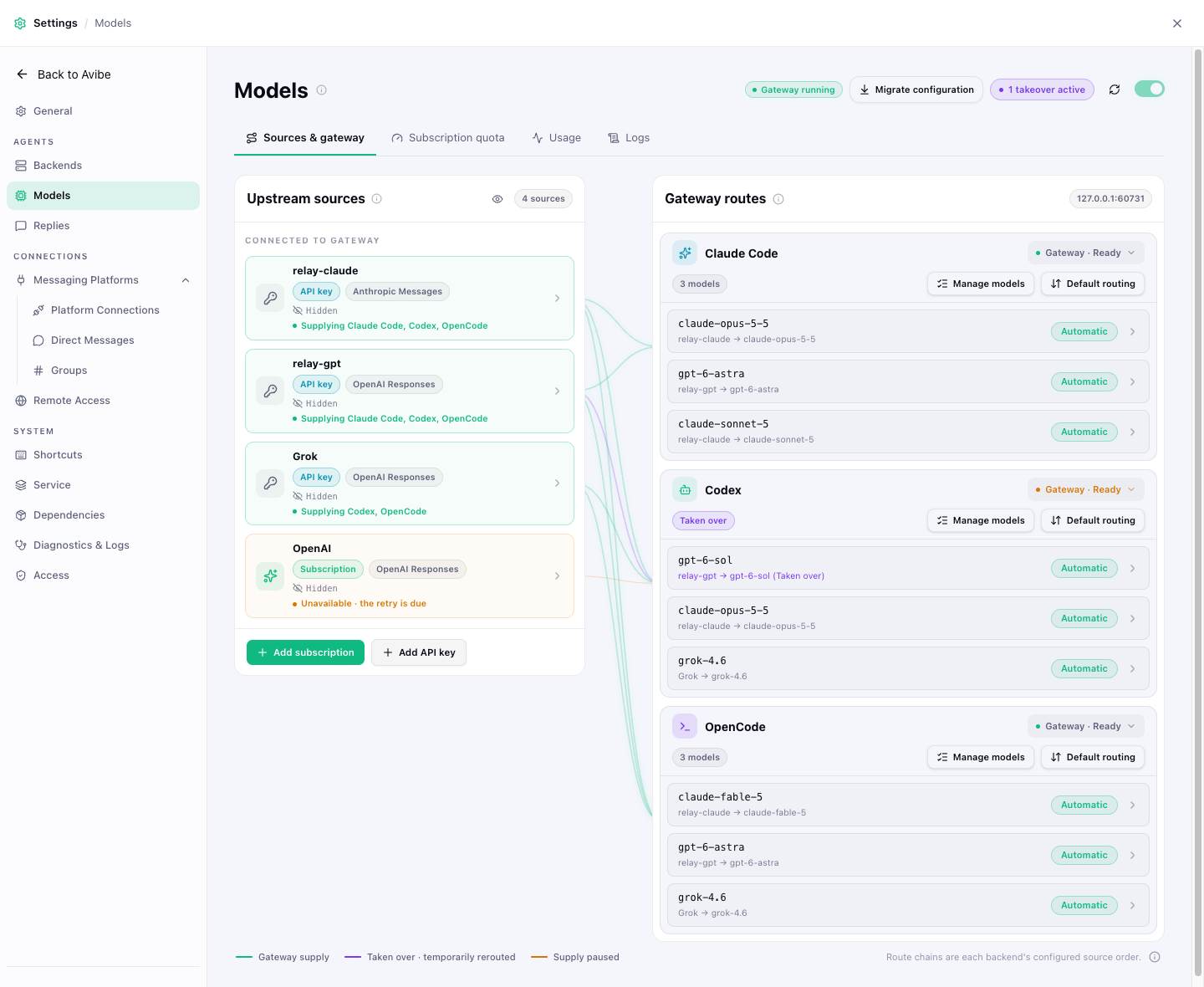Click info icon next to Gateway routes
Screen dimensions: 1204x987
[778, 199]
